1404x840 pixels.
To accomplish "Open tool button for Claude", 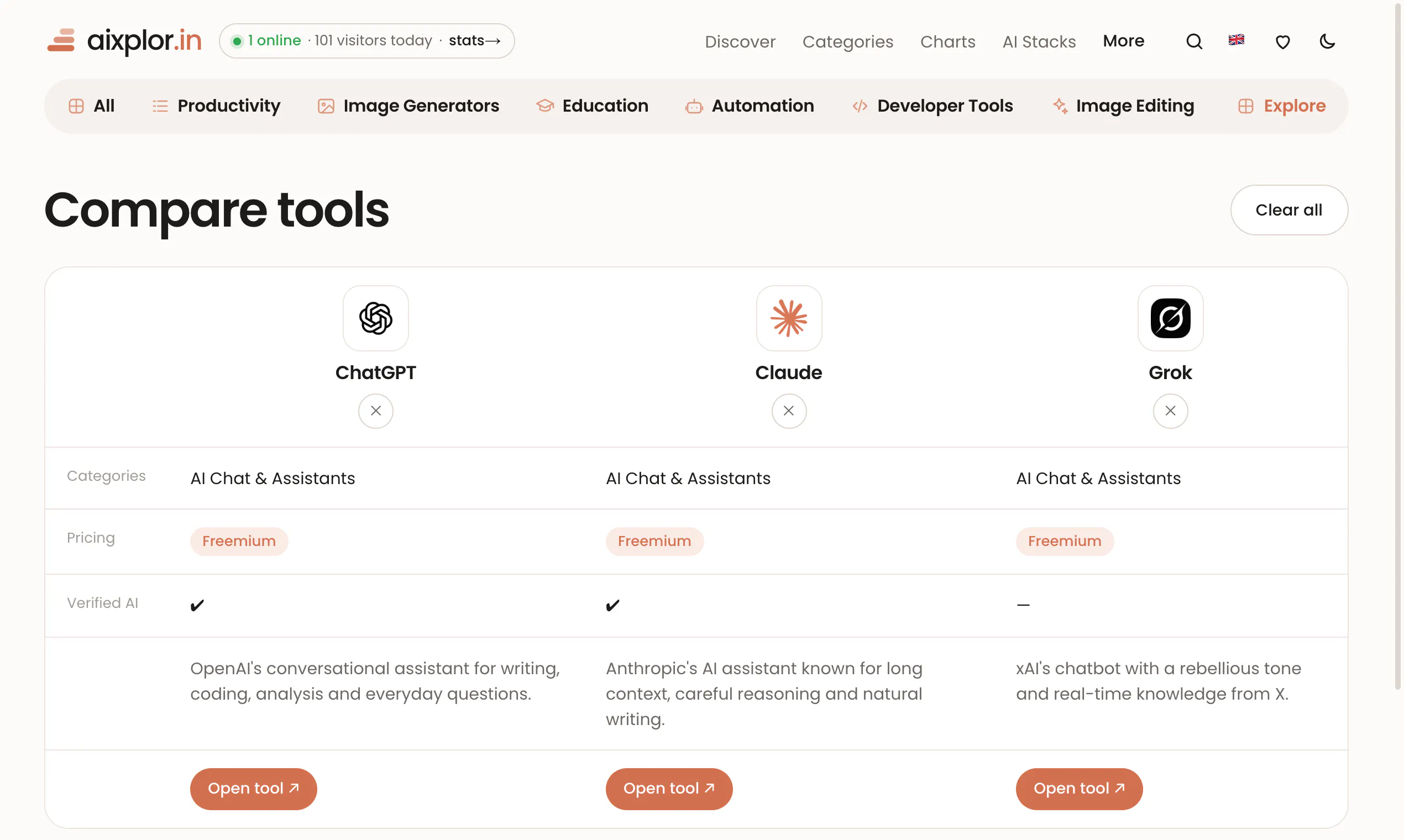I will pos(669,789).
